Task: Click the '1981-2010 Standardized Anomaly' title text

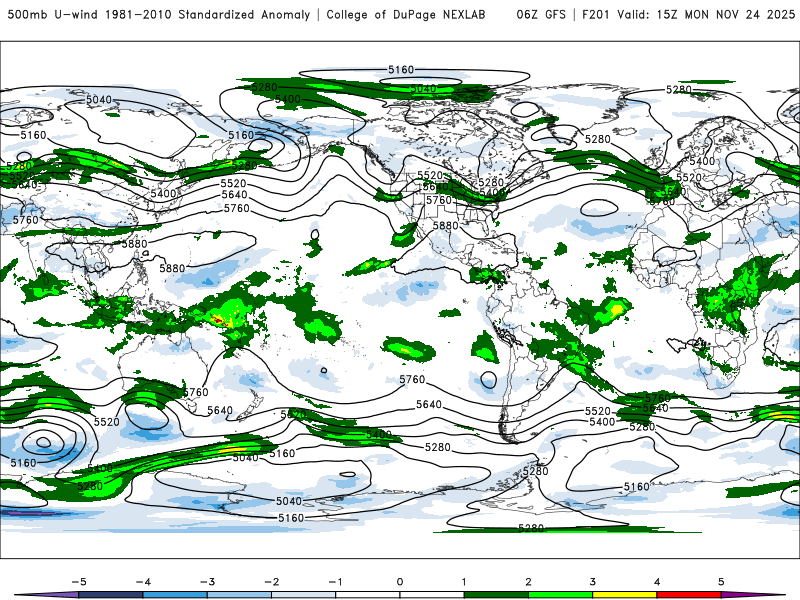Action: [x=208, y=14]
